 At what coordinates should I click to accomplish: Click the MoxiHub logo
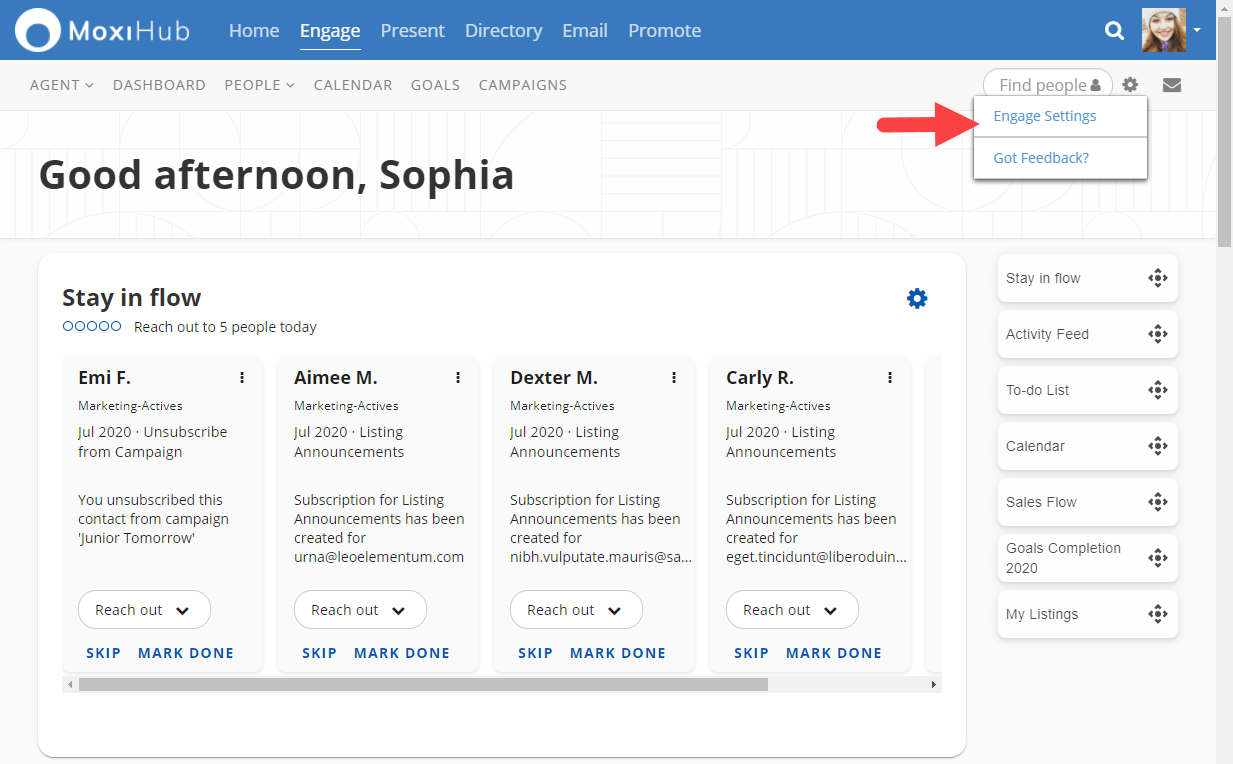point(103,31)
